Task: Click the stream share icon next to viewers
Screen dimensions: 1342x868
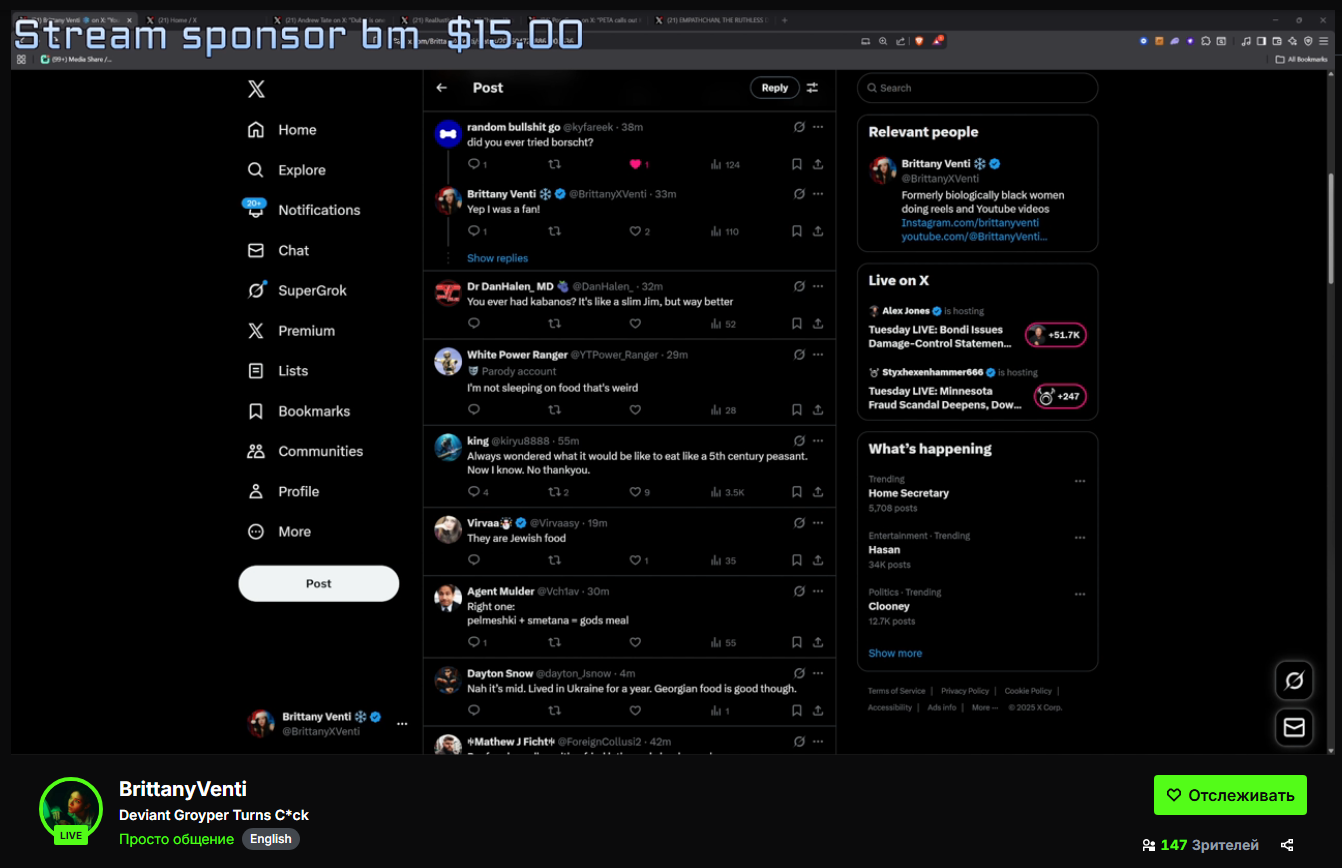Action: 1287,846
